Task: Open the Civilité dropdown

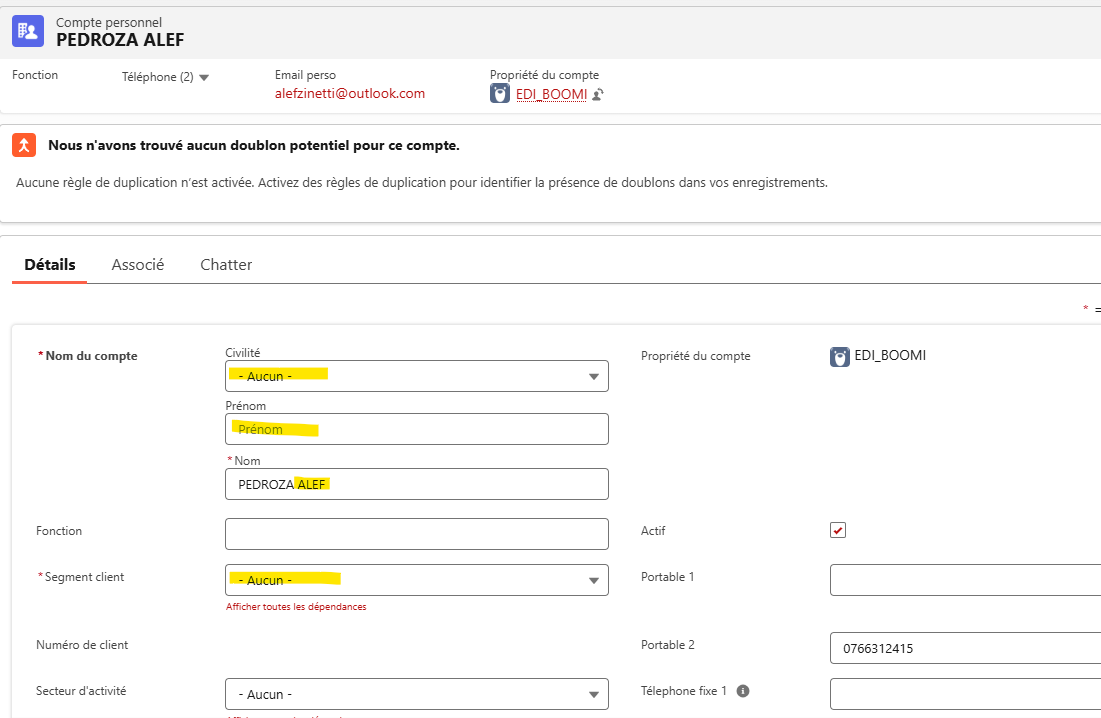Action: click(417, 376)
